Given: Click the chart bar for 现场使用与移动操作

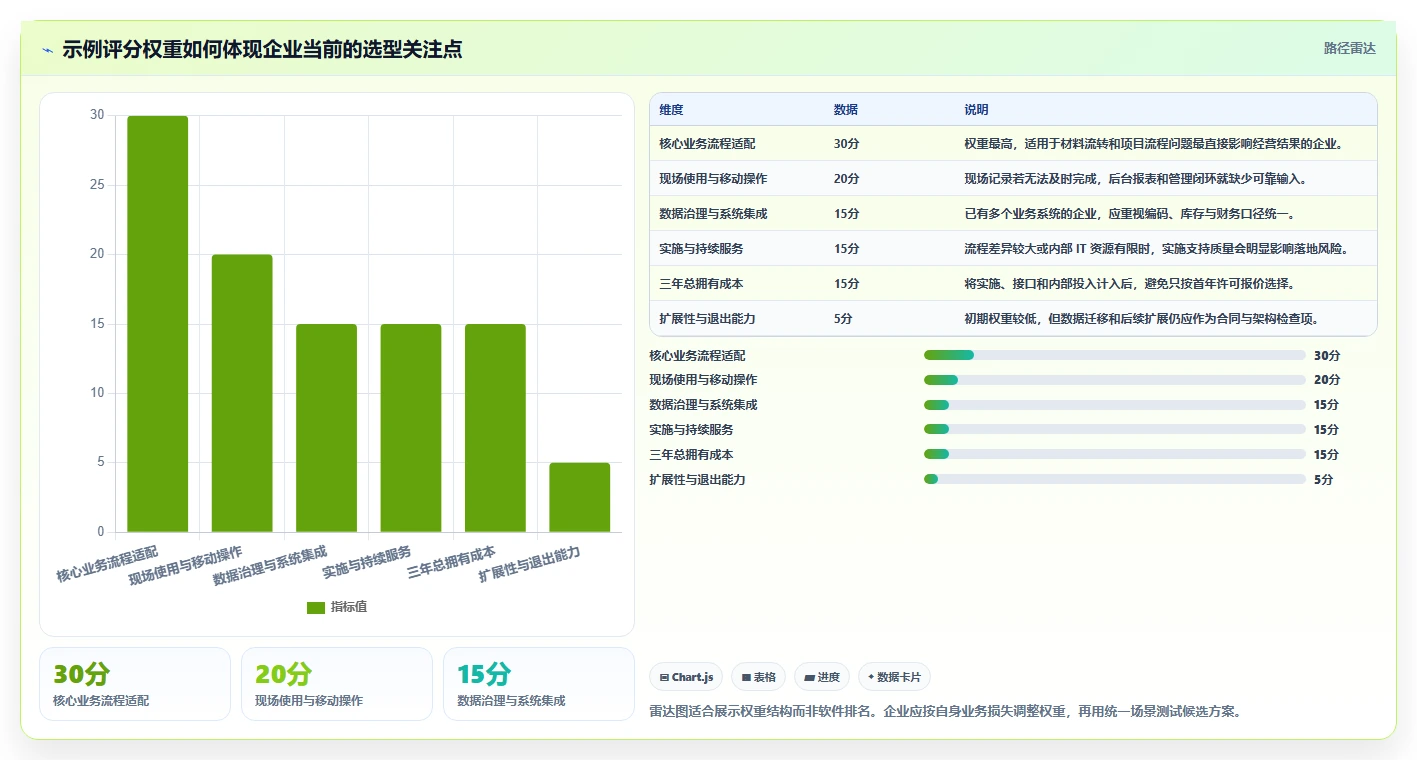Looking at the screenshot, I should [242, 393].
